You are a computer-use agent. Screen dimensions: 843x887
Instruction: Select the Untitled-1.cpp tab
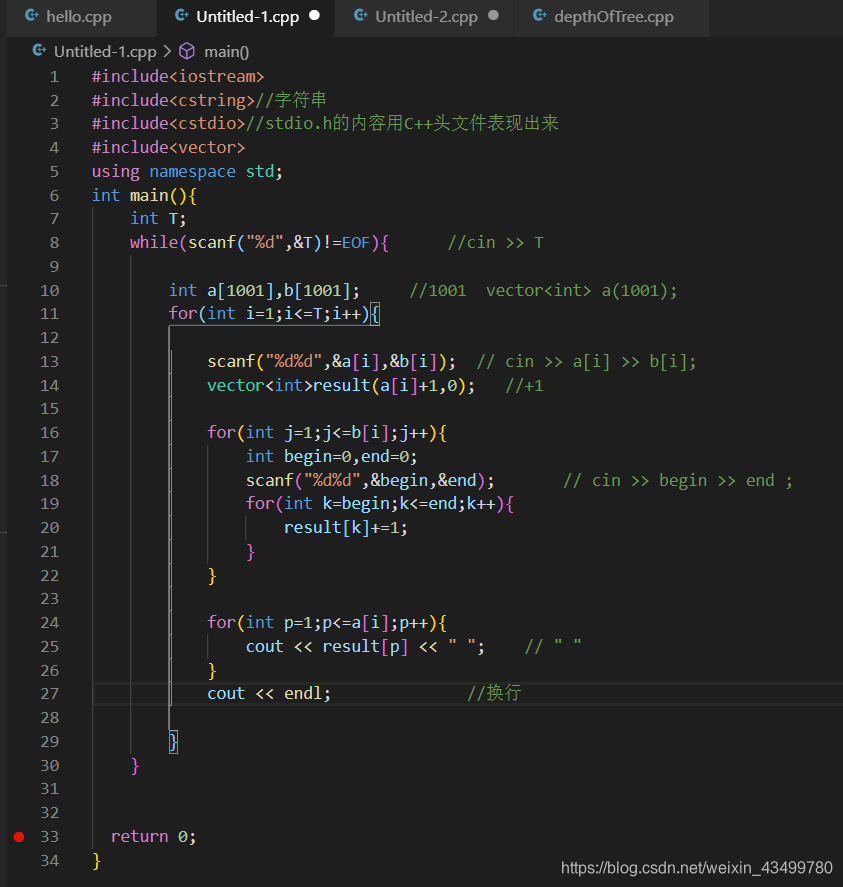(247, 17)
